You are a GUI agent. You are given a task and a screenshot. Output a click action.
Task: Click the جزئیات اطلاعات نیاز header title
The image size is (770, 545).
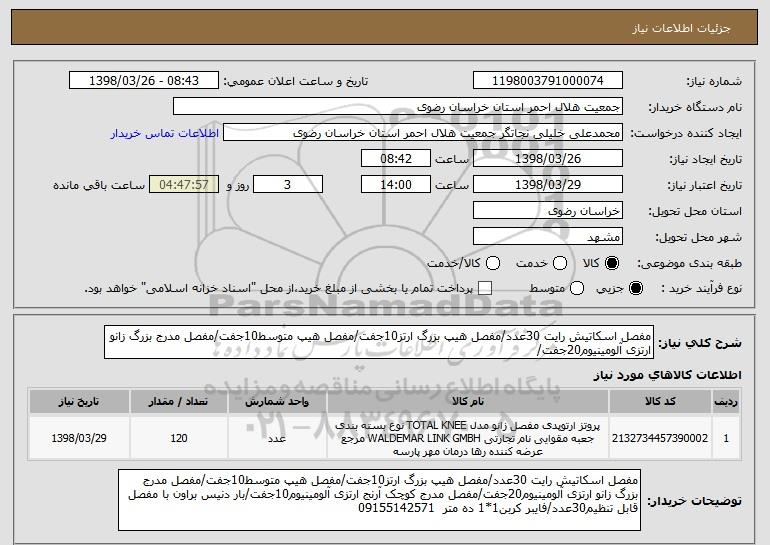(x=681, y=28)
